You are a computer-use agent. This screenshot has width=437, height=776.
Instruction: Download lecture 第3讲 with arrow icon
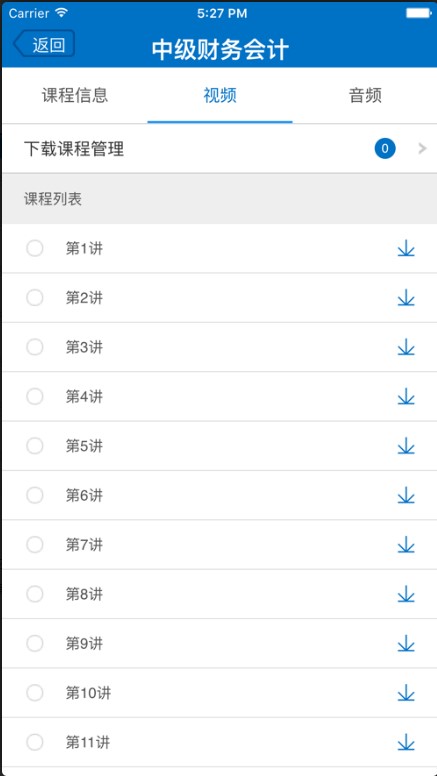point(406,347)
